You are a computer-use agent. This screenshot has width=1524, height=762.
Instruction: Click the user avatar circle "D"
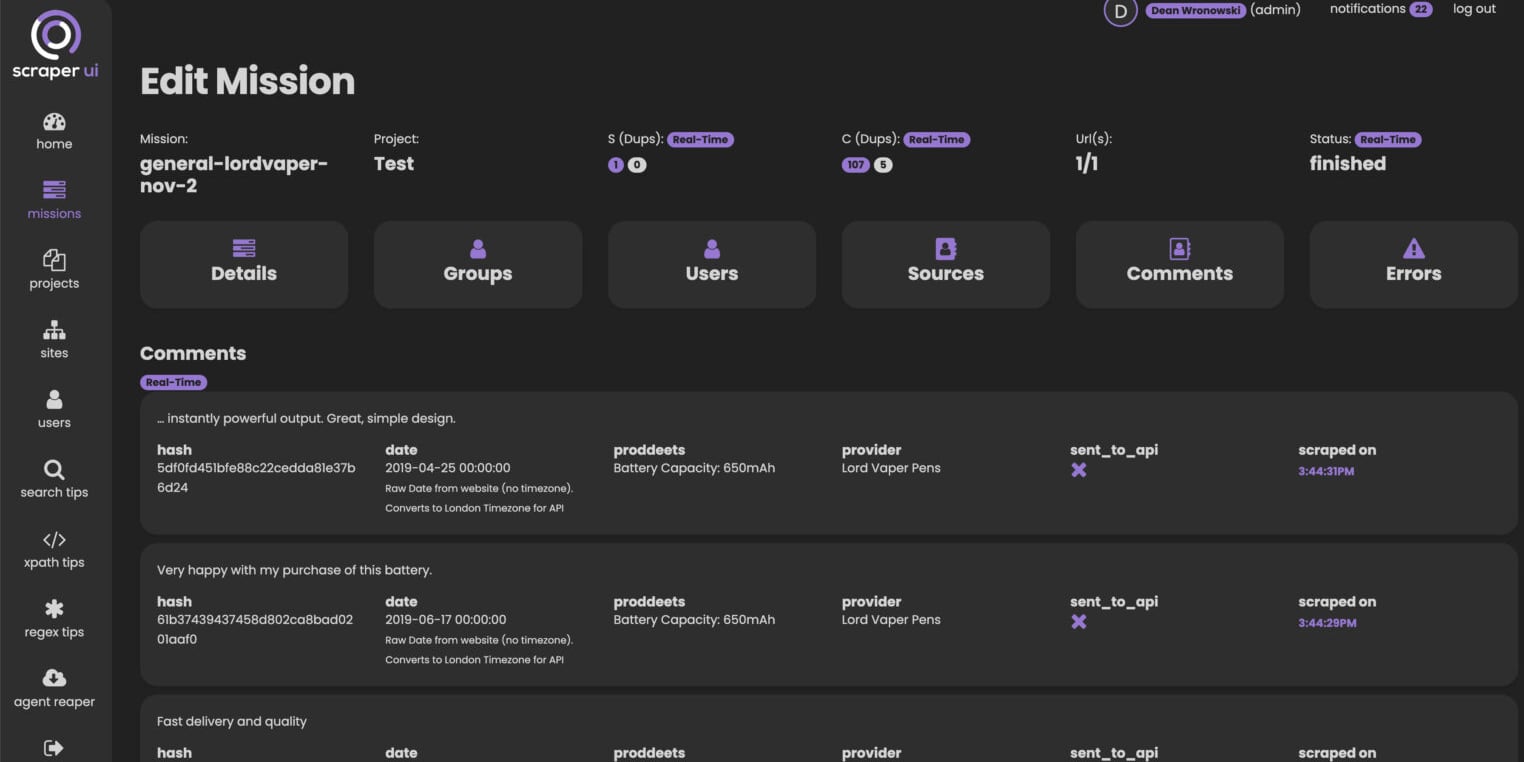(1120, 11)
